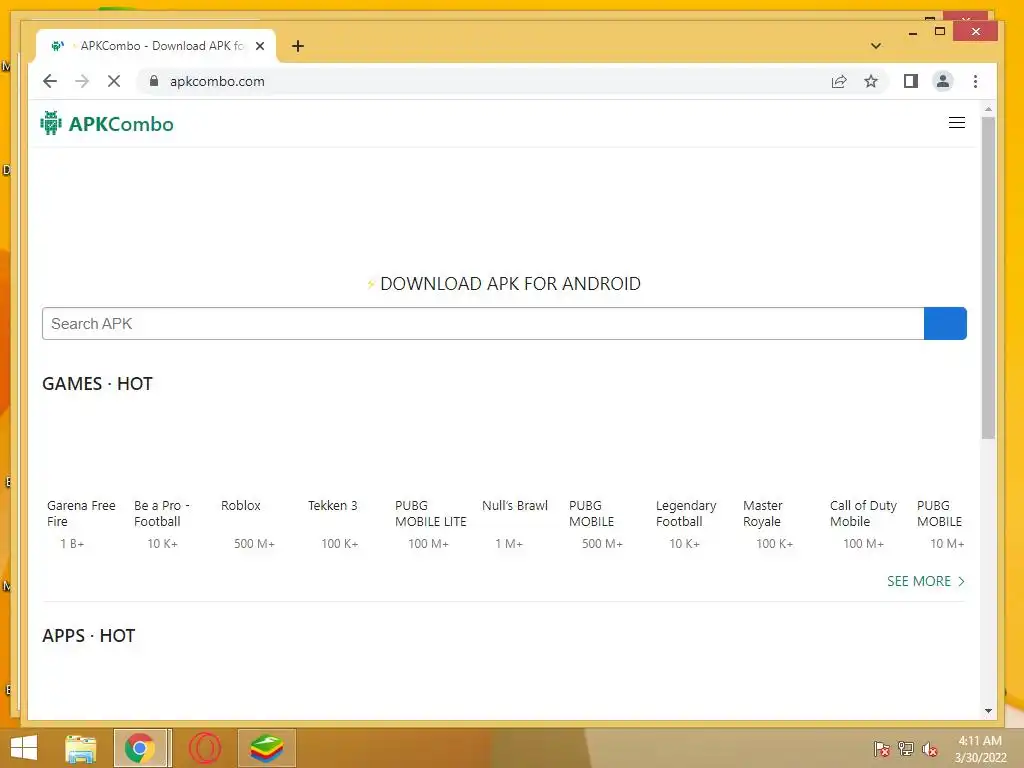Click the blue search button
Viewport: 1024px width, 768px height.
pos(945,323)
